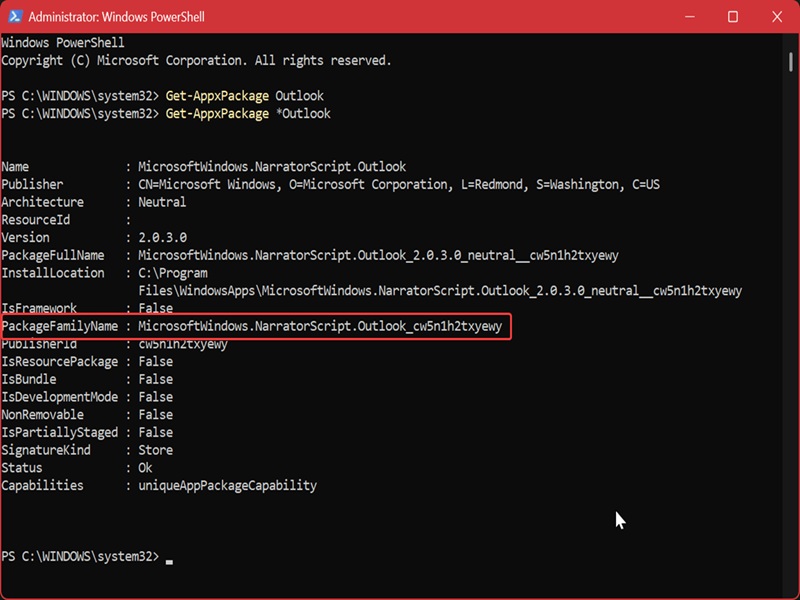Click "False" in the IsDevelopmentMode row
800x600 pixels.
[156, 397]
